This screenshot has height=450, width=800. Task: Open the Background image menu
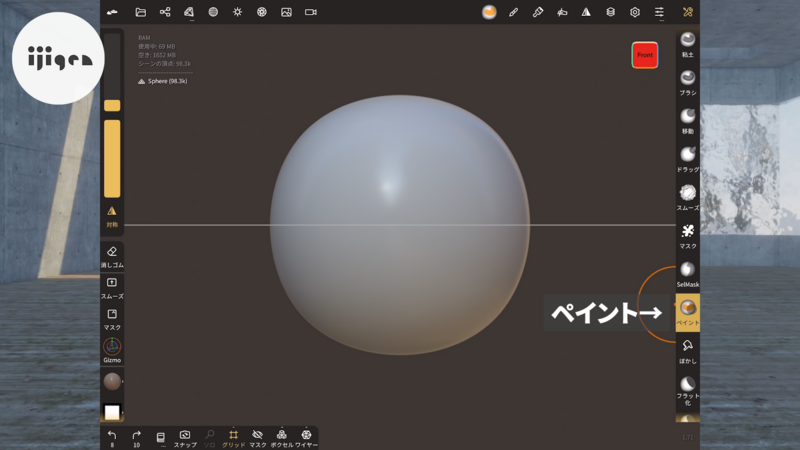tap(286, 12)
